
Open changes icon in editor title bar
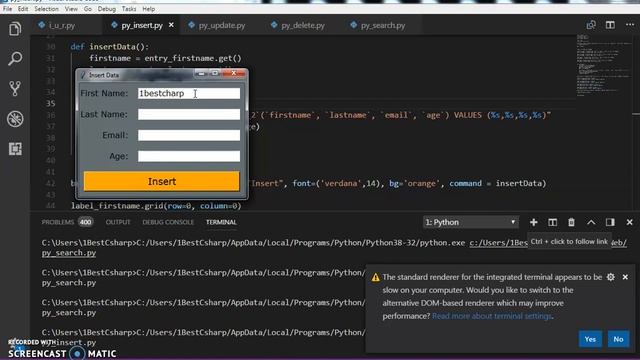pyautogui.click(x=591, y=25)
